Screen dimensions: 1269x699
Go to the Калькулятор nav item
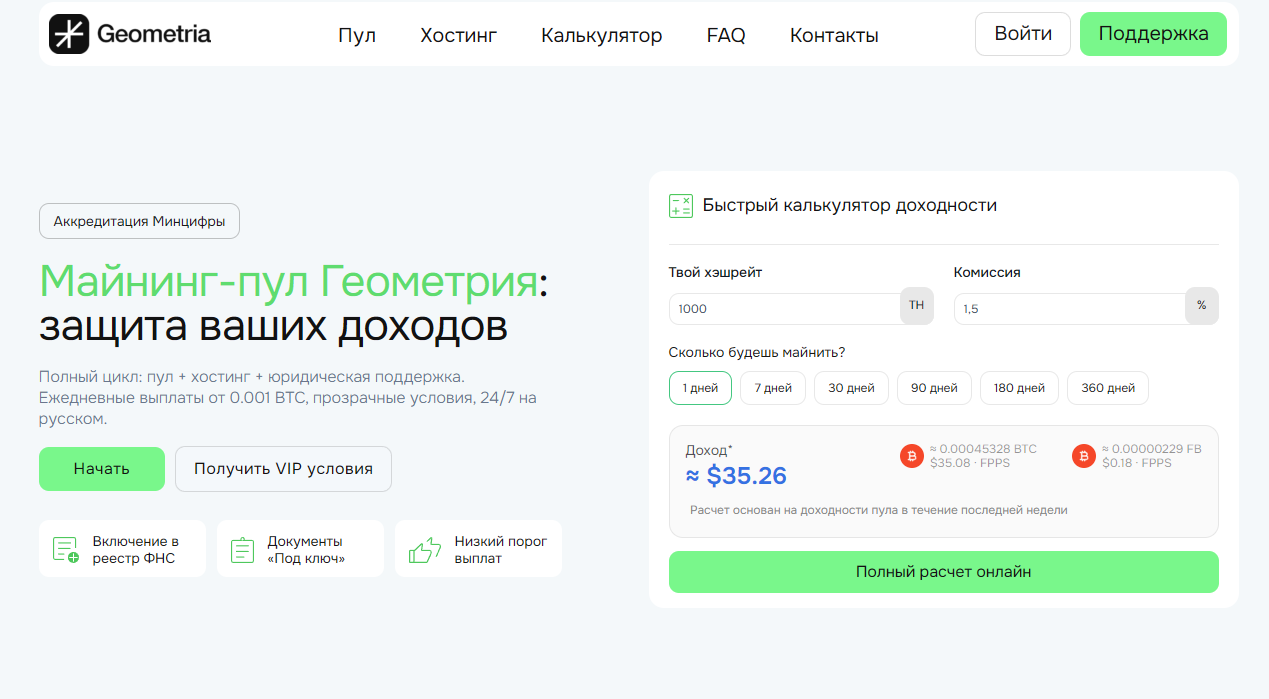pos(602,35)
